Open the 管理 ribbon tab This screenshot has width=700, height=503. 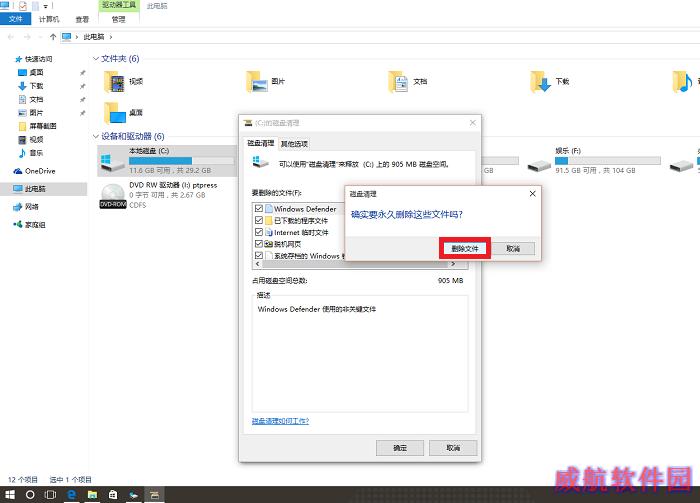click(x=118, y=19)
